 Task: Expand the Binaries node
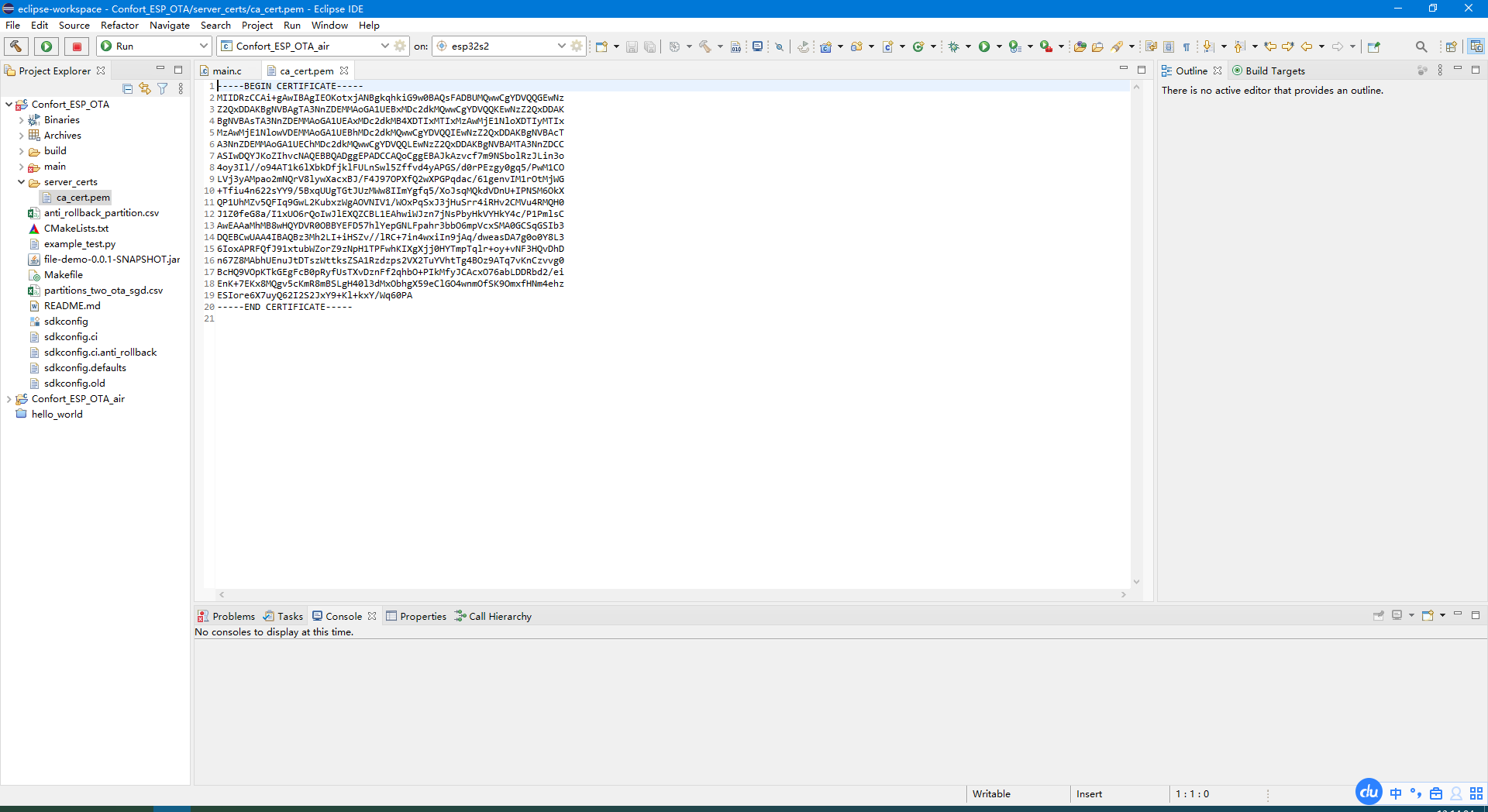(x=21, y=120)
